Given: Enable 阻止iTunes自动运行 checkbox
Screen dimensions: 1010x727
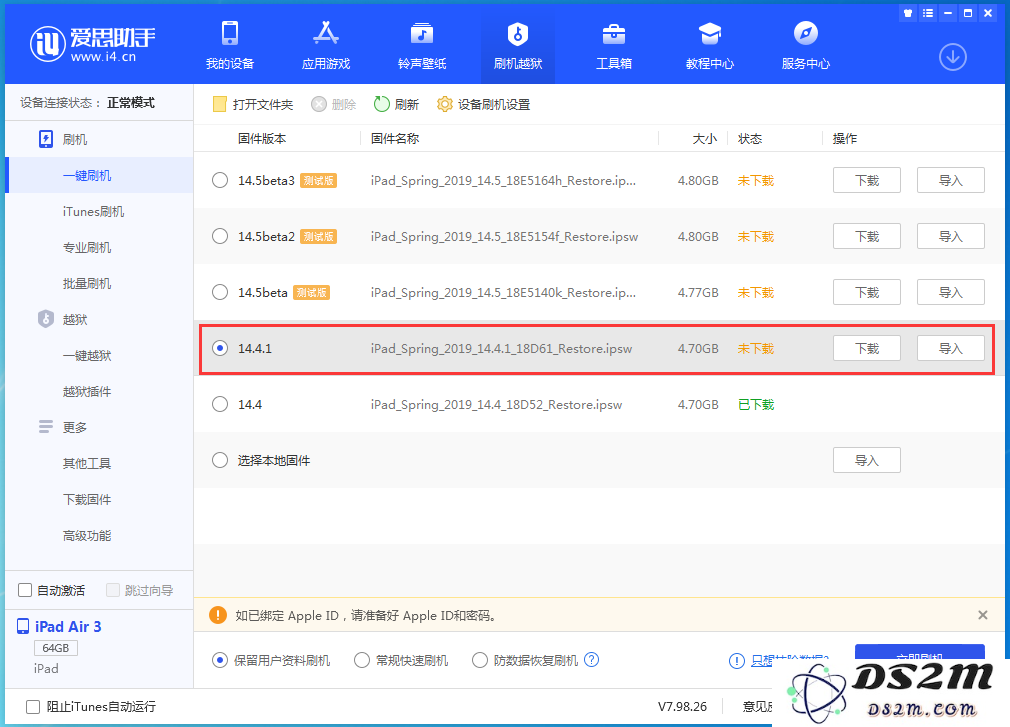Looking at the screenshot, I should point(33,706).
